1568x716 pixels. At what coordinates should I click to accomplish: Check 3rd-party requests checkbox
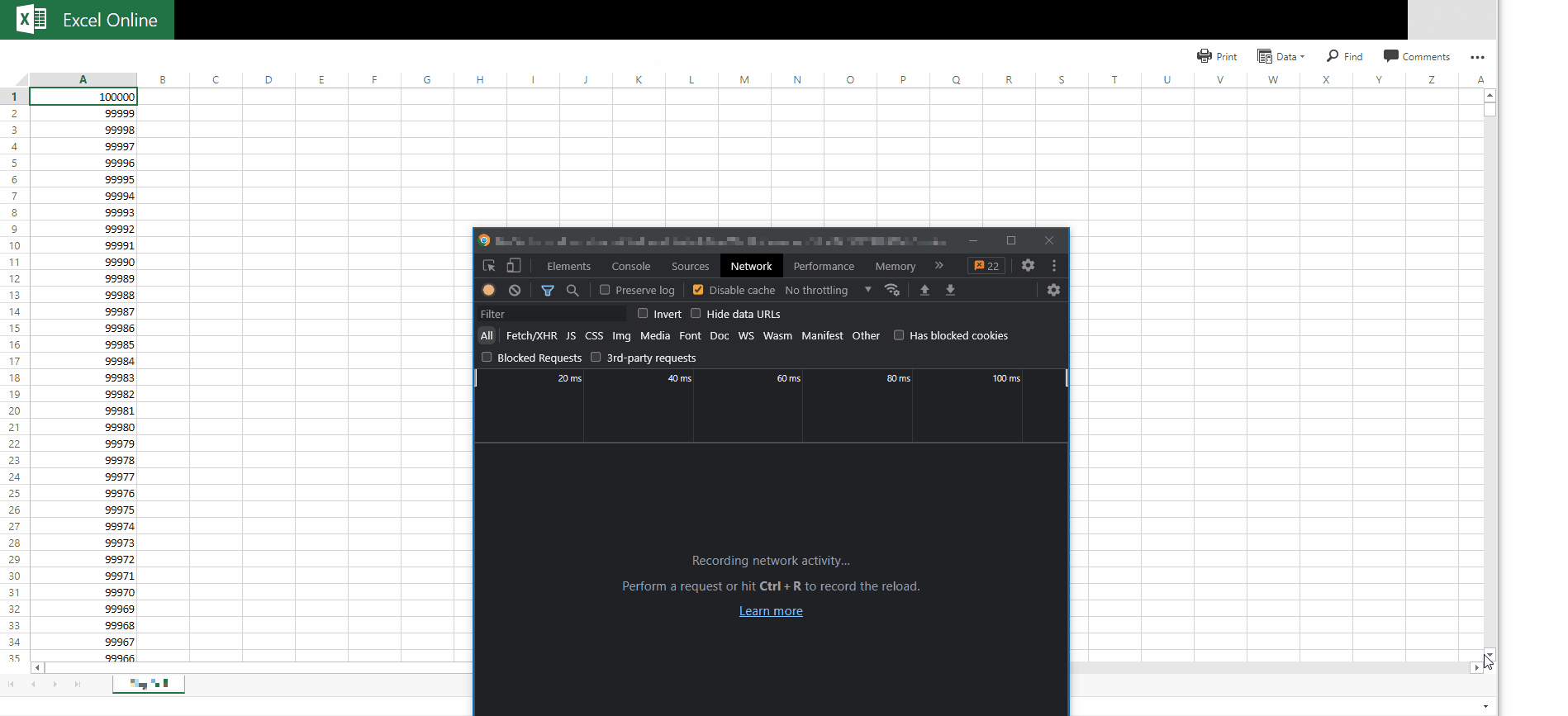pyautogui.click(x=596, y=357)
